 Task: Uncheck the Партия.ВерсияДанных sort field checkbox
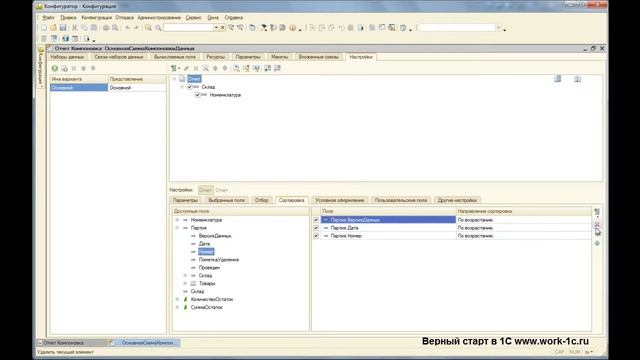coord(316,220)
